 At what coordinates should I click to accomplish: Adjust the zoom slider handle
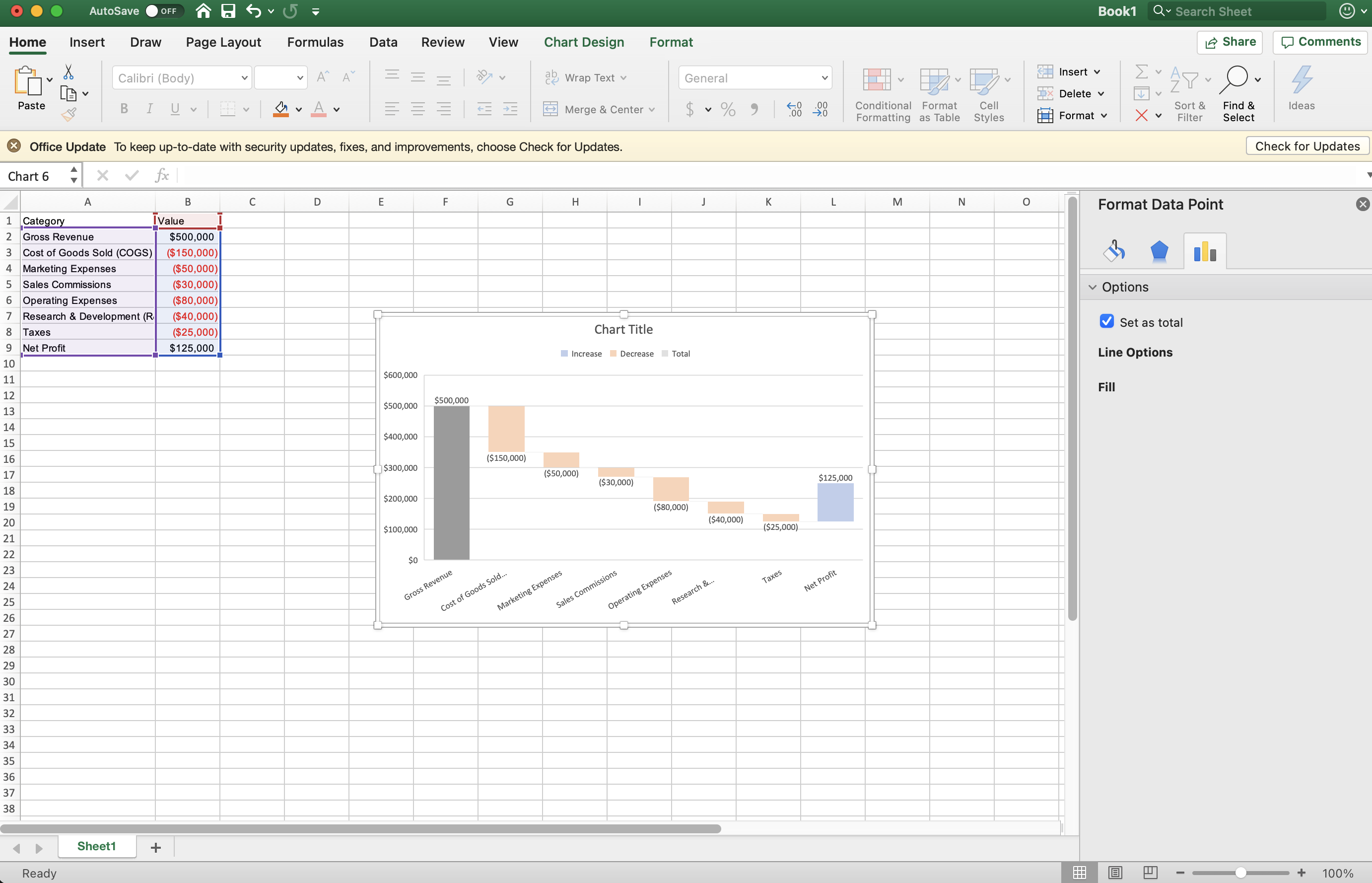click(1240, 873)
